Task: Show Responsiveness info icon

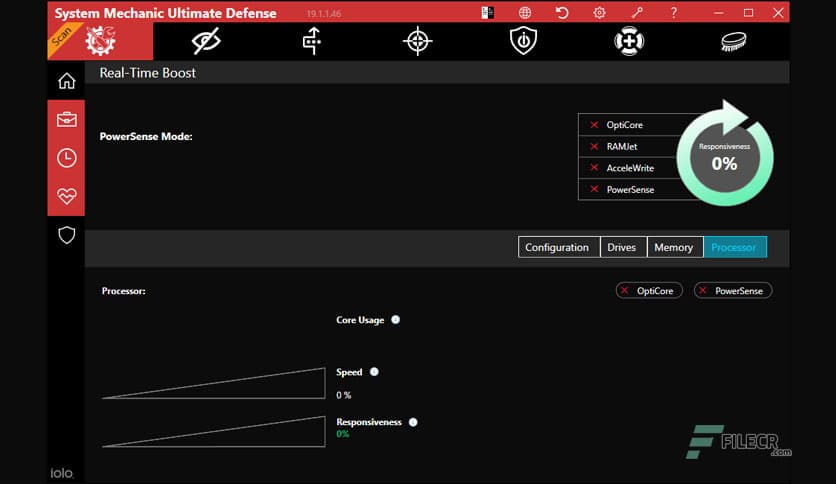Action: tap(413, 422)
